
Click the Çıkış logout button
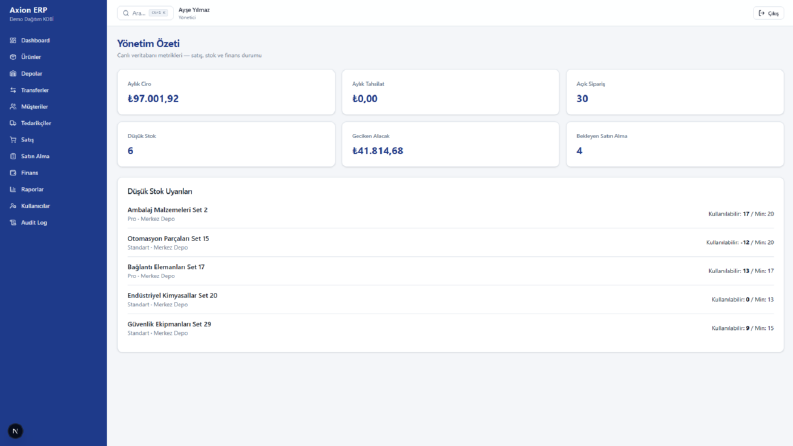click(768, 13)
